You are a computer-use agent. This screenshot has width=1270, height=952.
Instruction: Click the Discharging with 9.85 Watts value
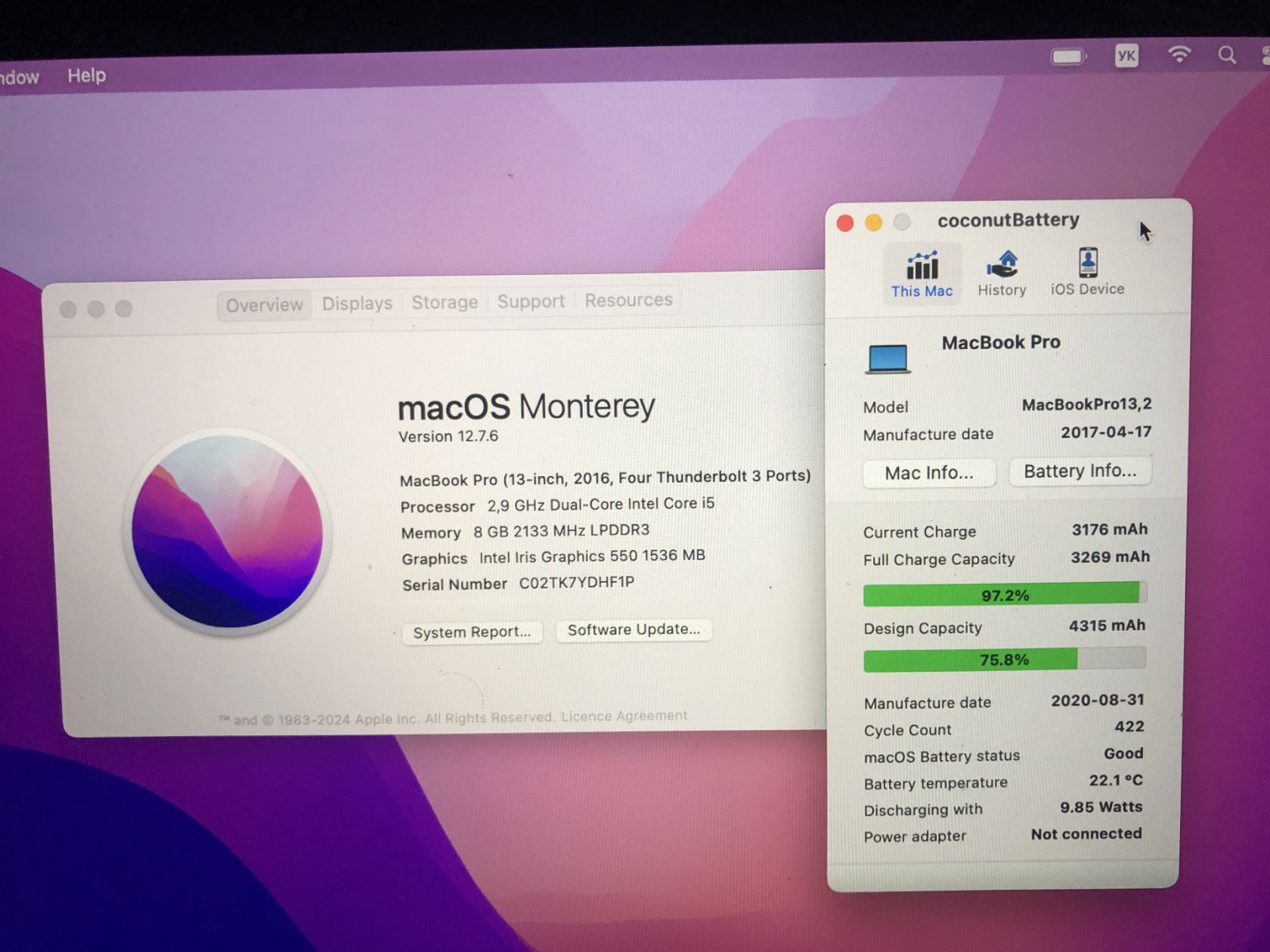coord(1101,807)
